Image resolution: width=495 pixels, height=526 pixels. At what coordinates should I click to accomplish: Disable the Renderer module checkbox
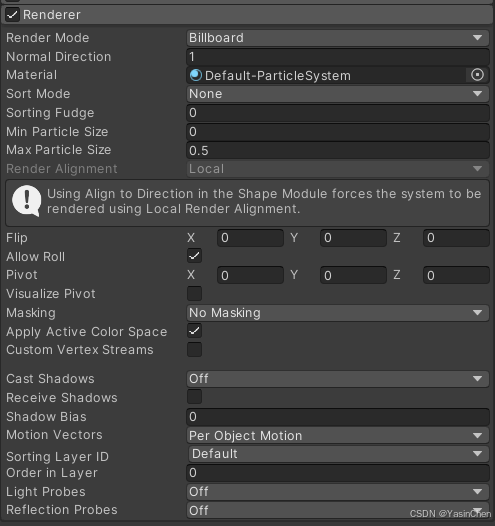[12, 15]
